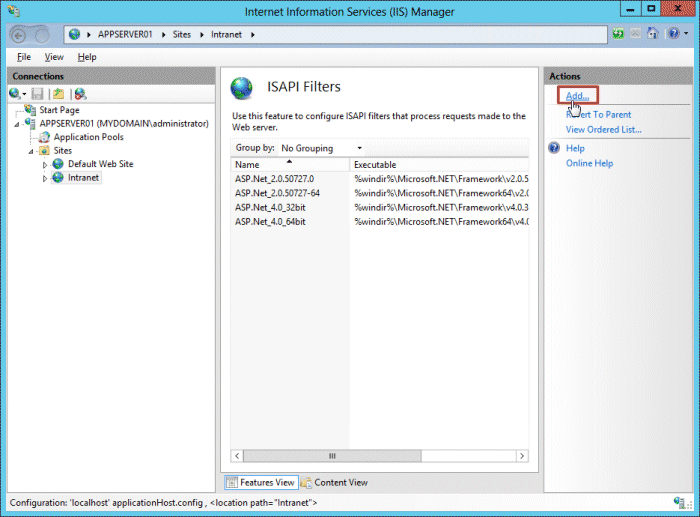The width and height of the screenshot is (700, 517).
Task: Open the help icon dropdown arrow
Action: pos(686,33)
